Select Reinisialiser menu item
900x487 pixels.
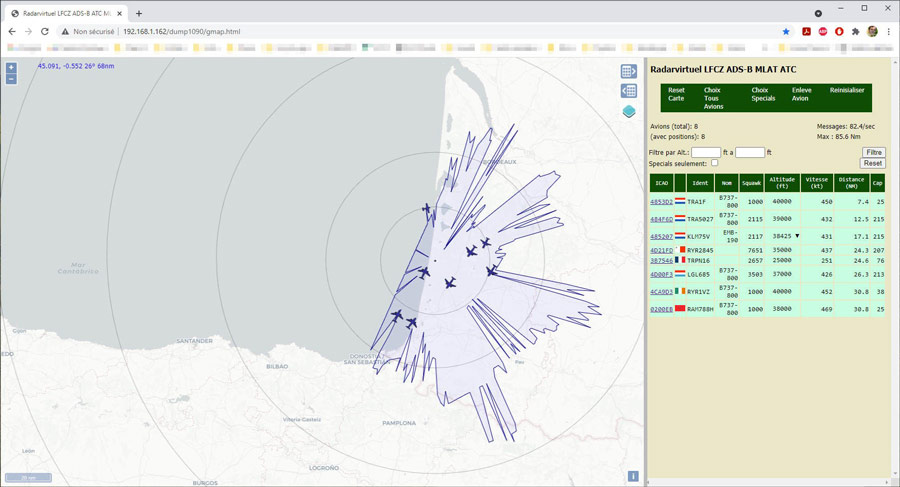[x=847, y=90]
